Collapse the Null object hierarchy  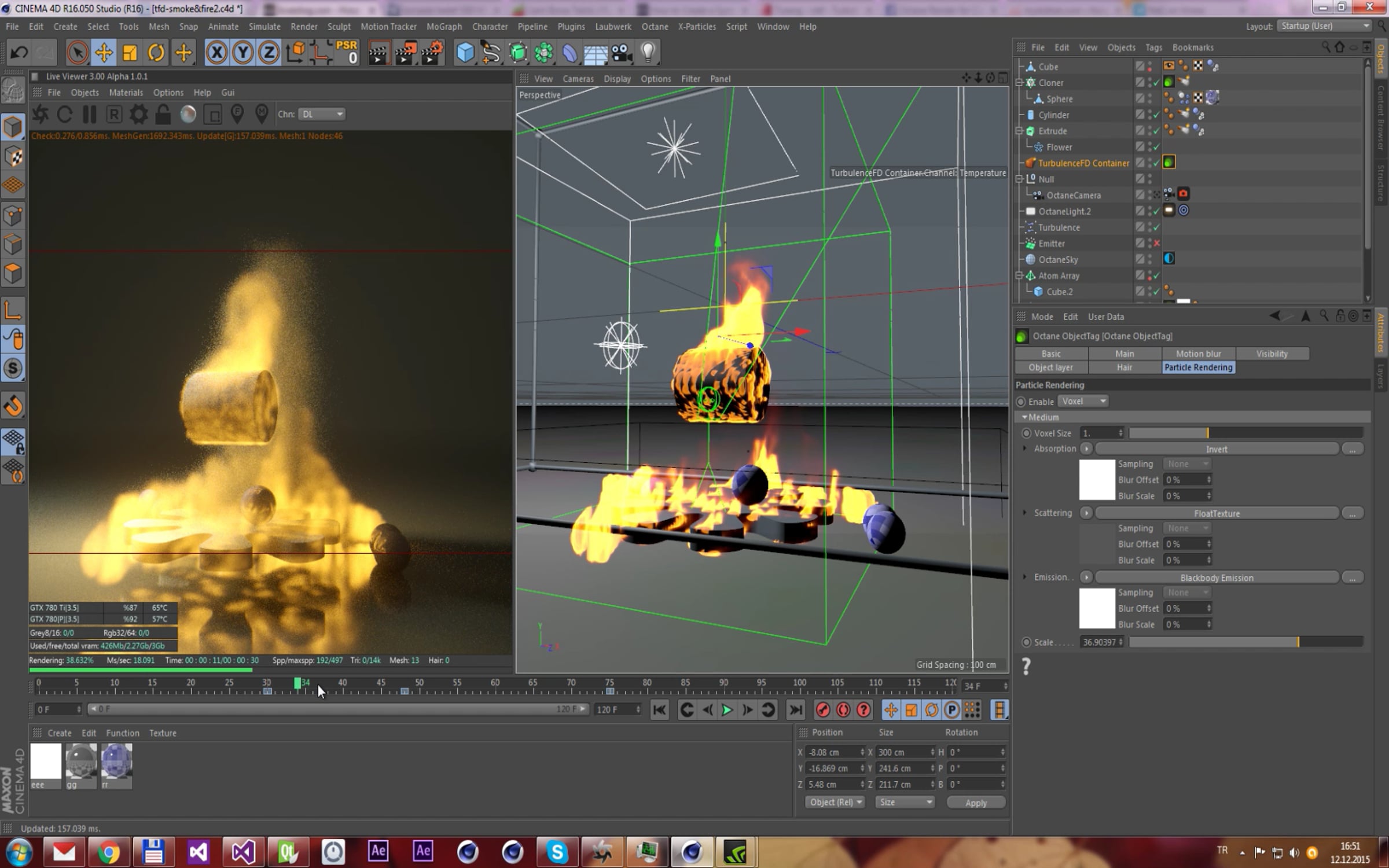click(1020, 179)
